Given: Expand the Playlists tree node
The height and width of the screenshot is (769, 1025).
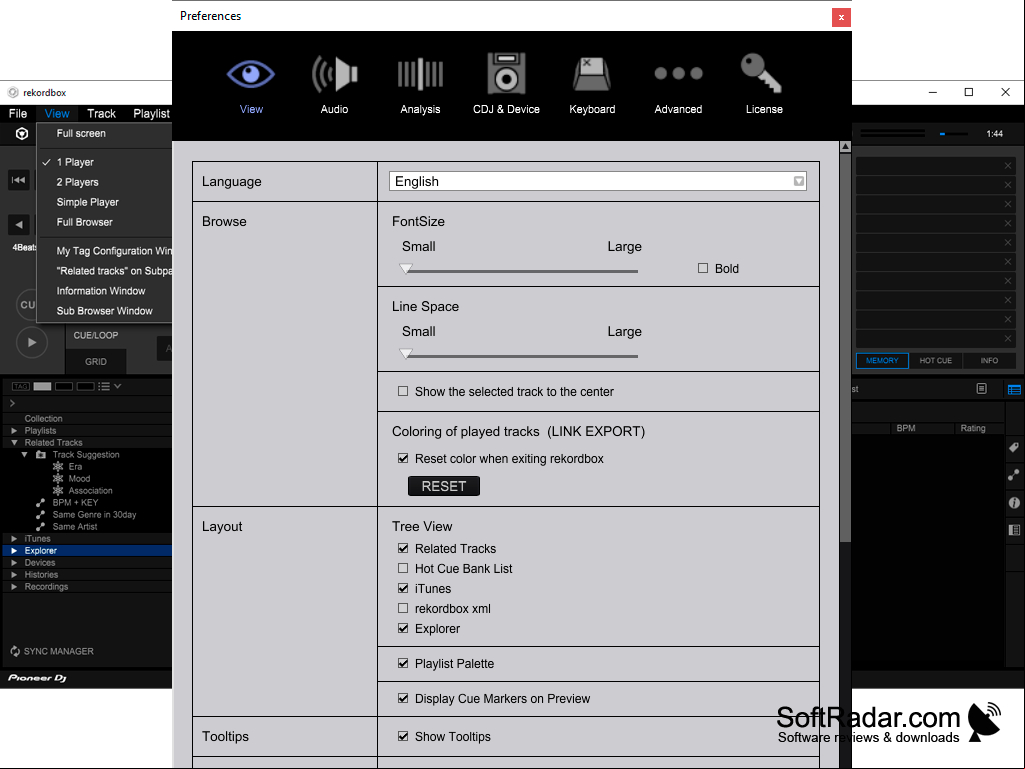Looking at the screenshot, I should (x=14, y=430).
